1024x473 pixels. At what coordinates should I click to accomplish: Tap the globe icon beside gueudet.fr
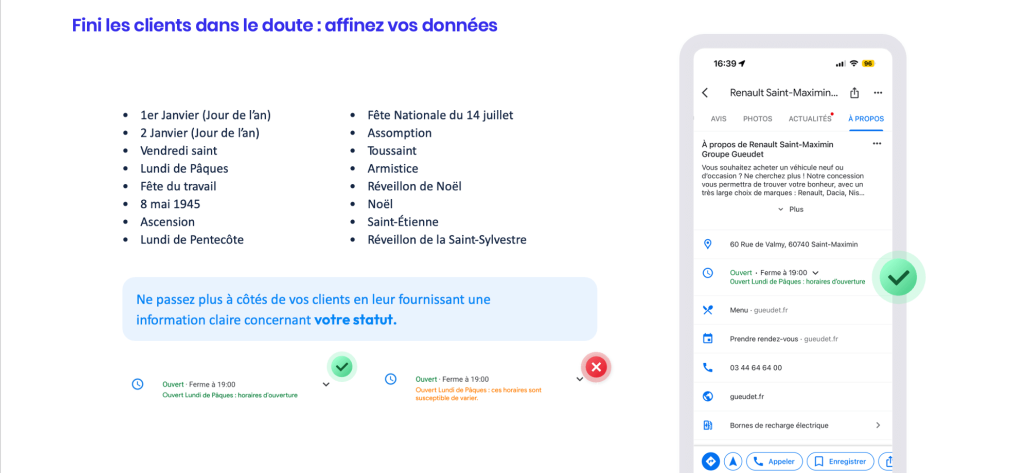coord(707,397)
